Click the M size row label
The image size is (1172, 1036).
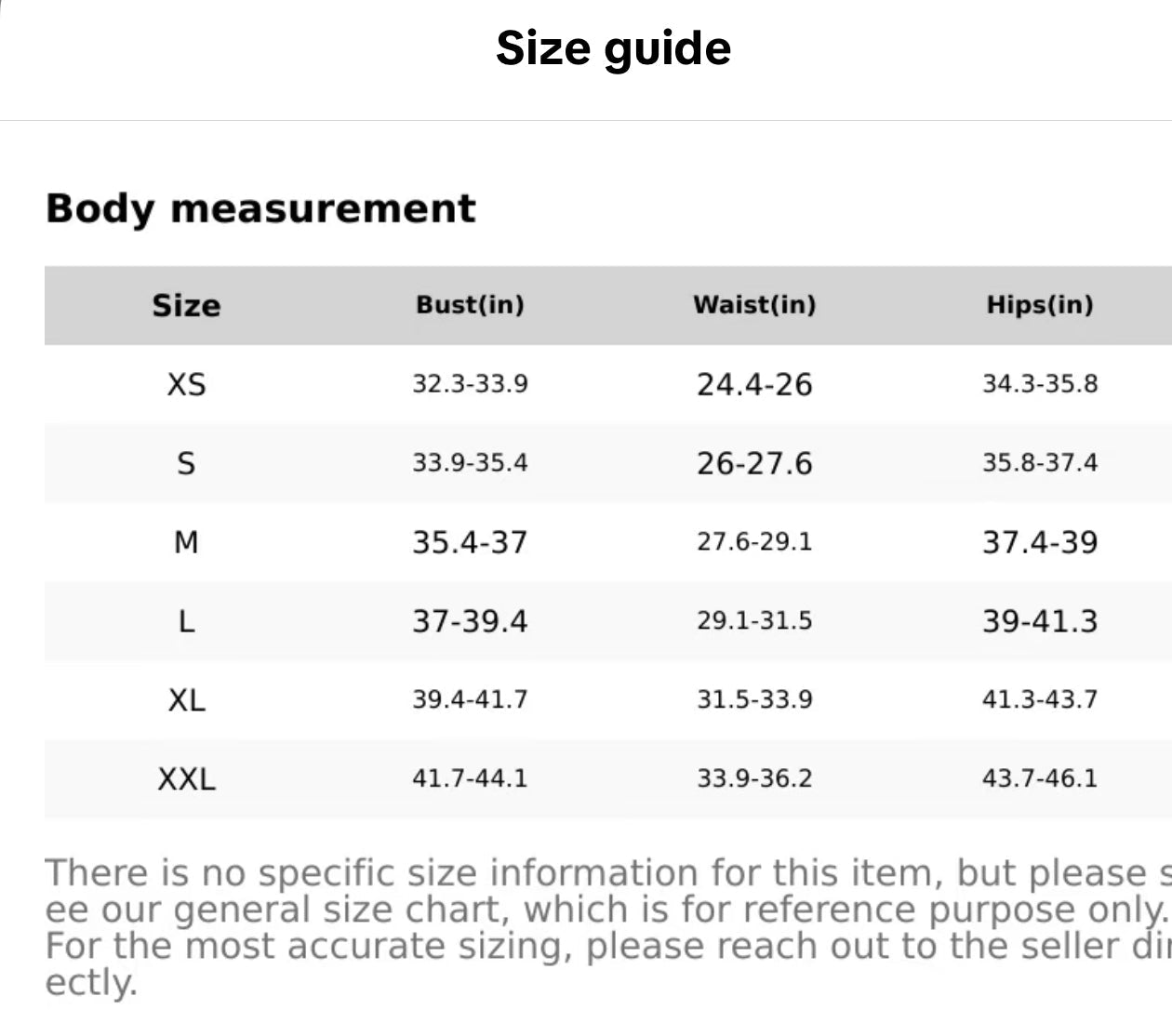(186, 542)
